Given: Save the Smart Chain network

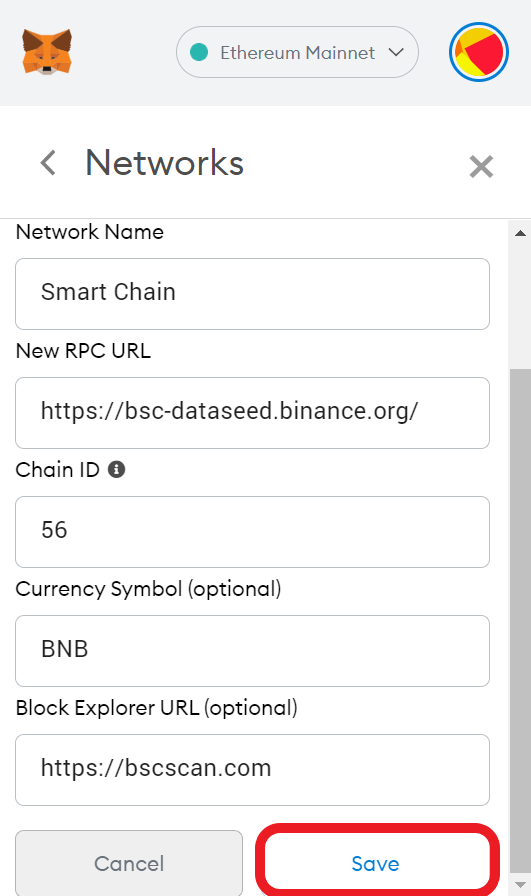Looking at the screenshot, I should 376,863.
